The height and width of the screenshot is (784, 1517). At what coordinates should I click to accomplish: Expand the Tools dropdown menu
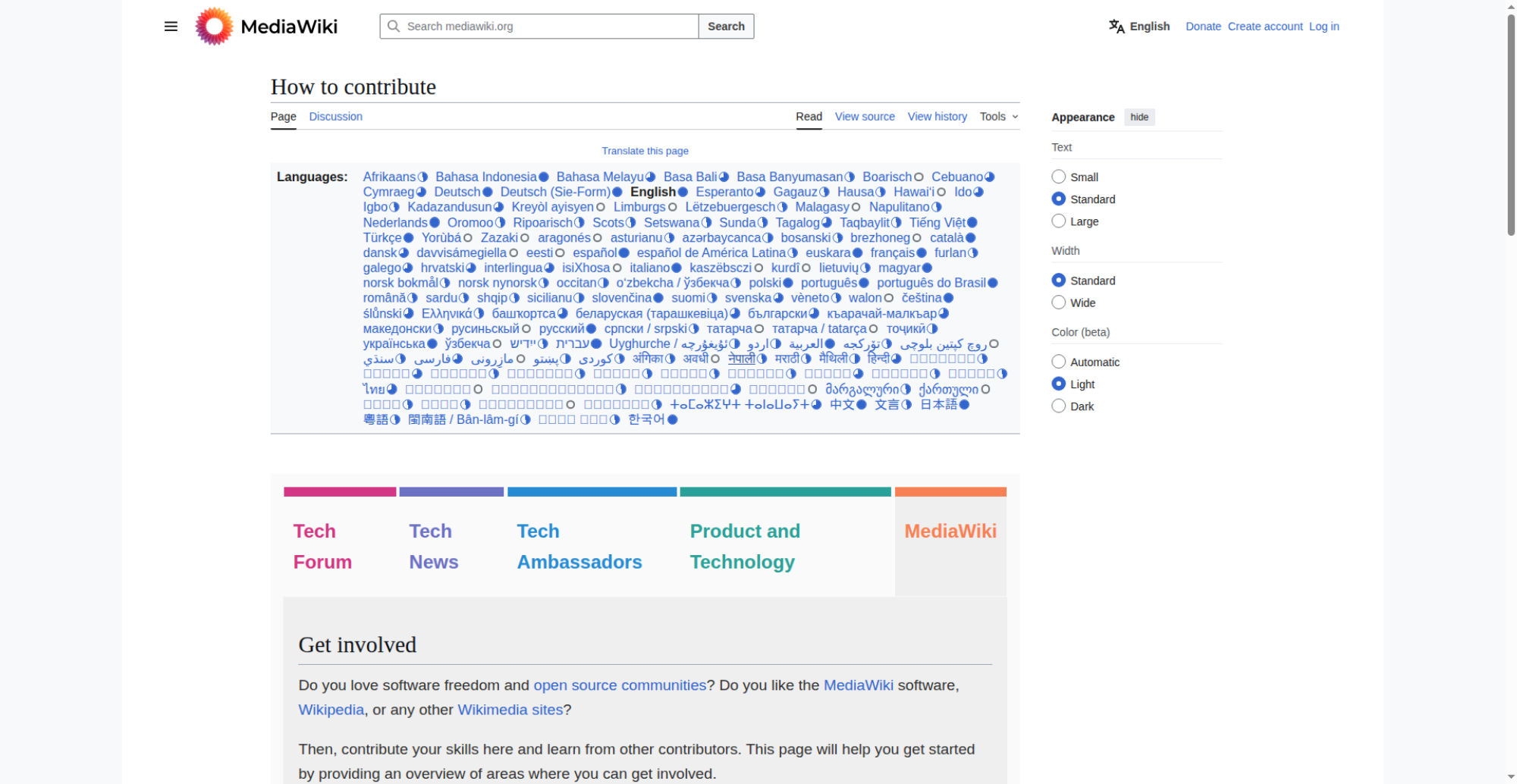[x=999, y=117]
